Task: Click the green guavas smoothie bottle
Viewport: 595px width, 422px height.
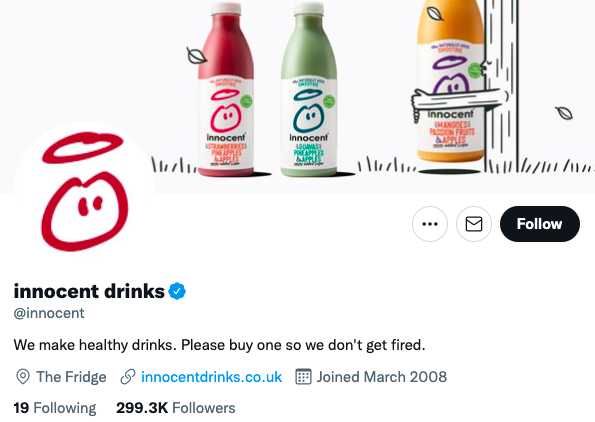Action: coord(309,89)
